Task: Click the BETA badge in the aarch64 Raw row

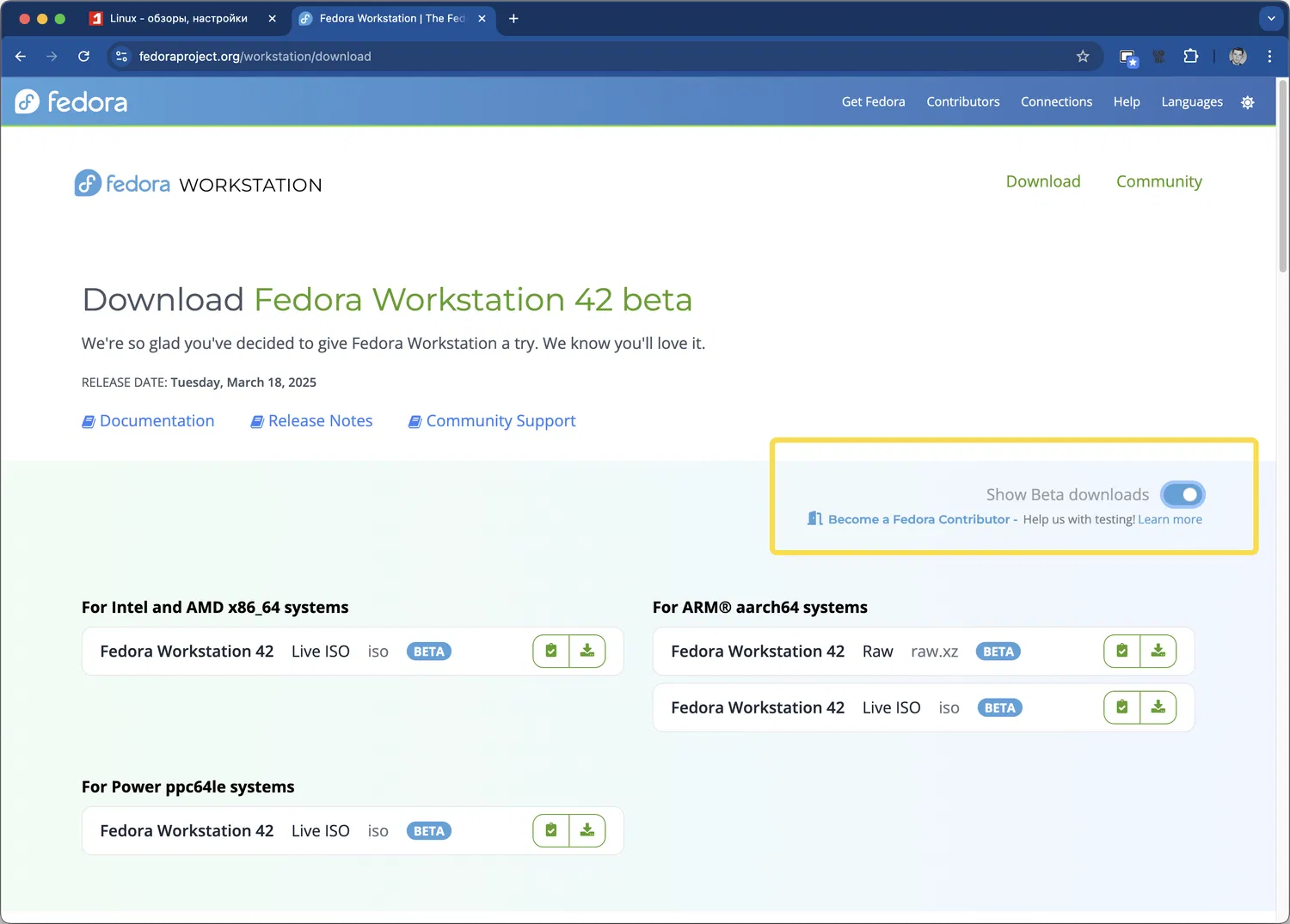Action: (998, 652)
